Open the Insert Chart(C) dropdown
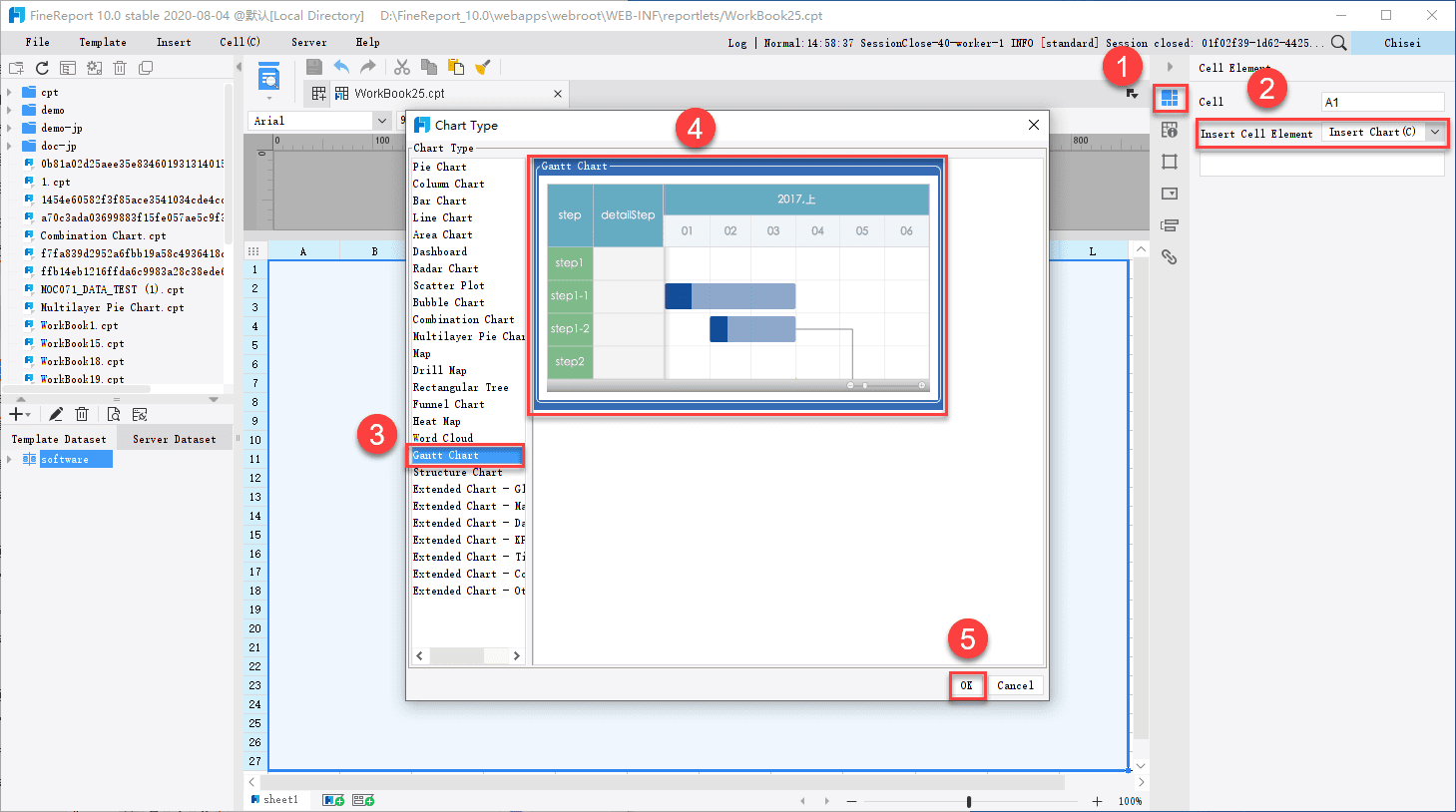This screenshot has width=1456, height=812. tap(1434, 131)
